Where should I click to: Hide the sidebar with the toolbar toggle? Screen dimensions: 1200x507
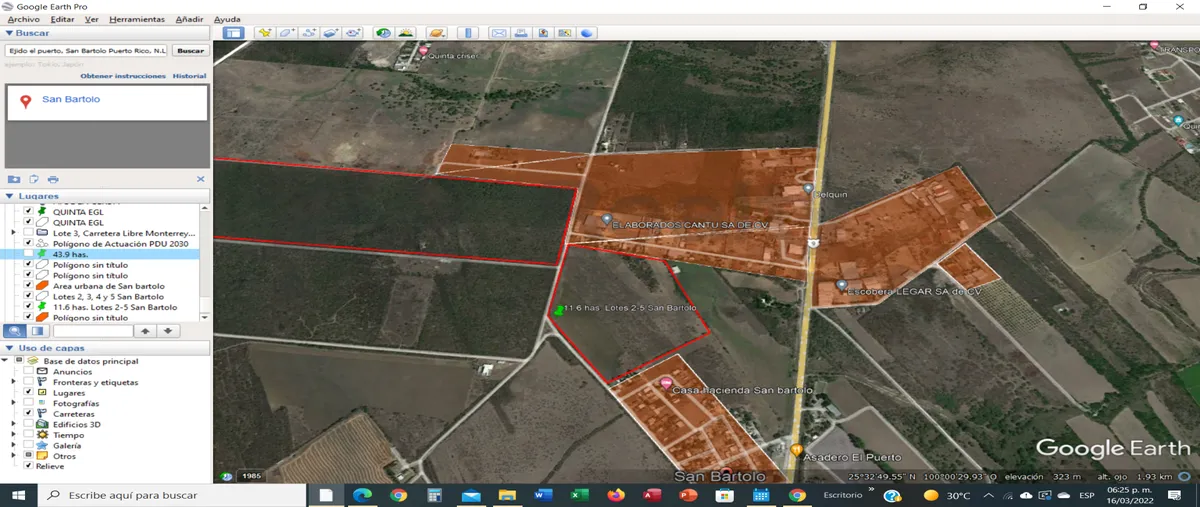click(233, 33)
